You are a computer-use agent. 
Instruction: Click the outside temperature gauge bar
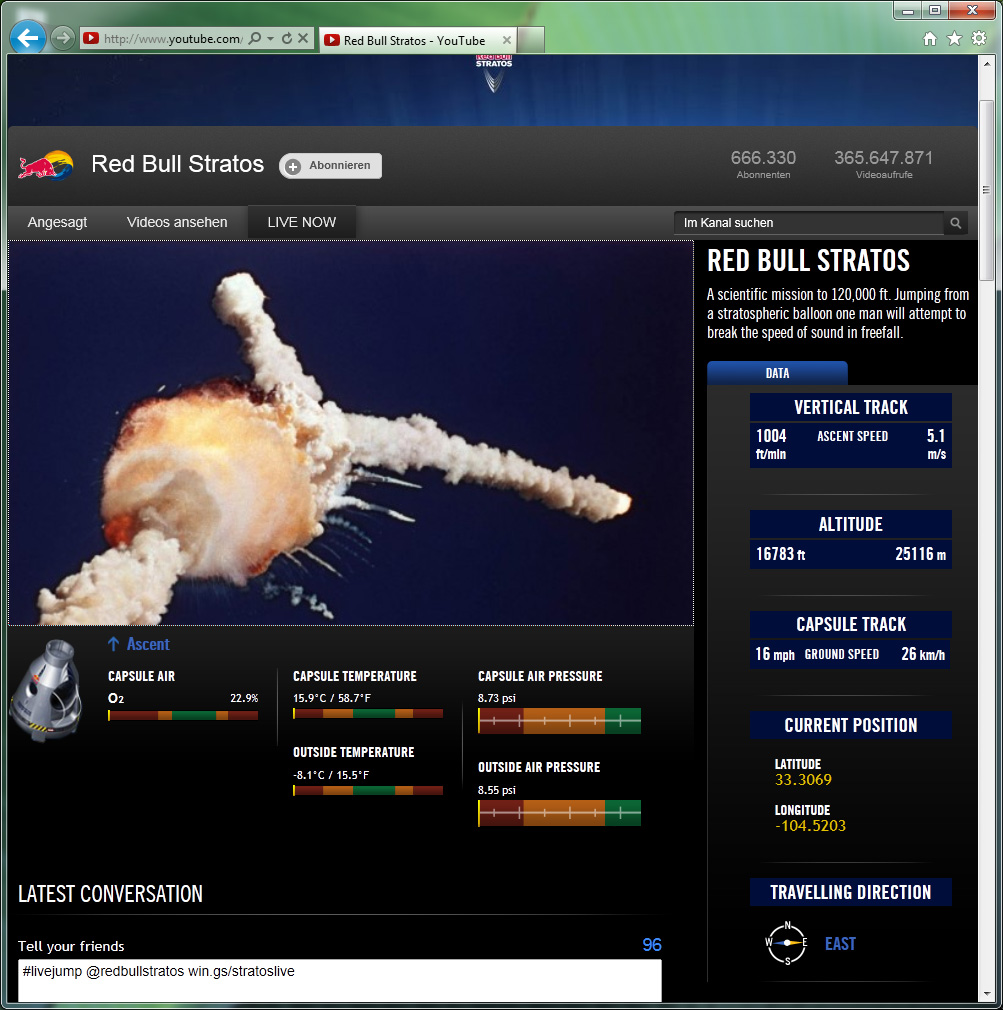click(x=368, y=790)
